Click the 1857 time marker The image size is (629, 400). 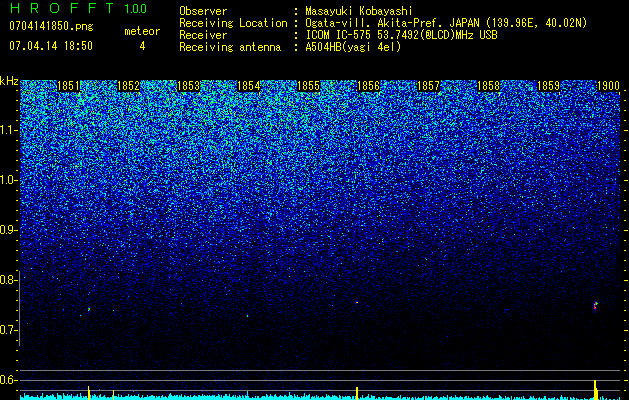point(428,86)
